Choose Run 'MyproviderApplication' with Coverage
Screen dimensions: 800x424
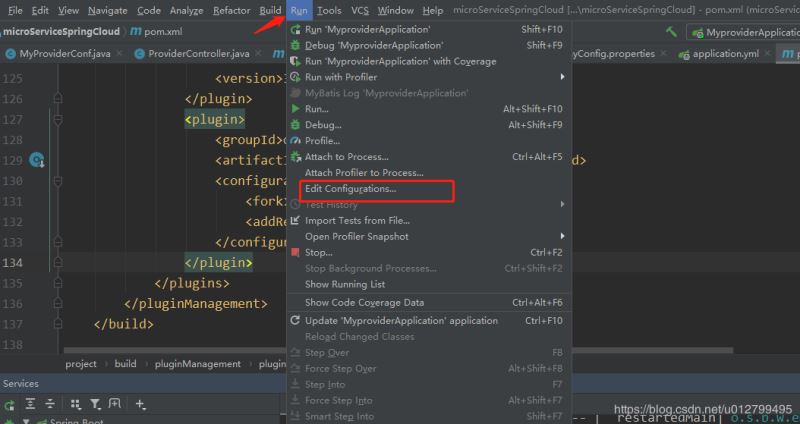tap(429, 61)
